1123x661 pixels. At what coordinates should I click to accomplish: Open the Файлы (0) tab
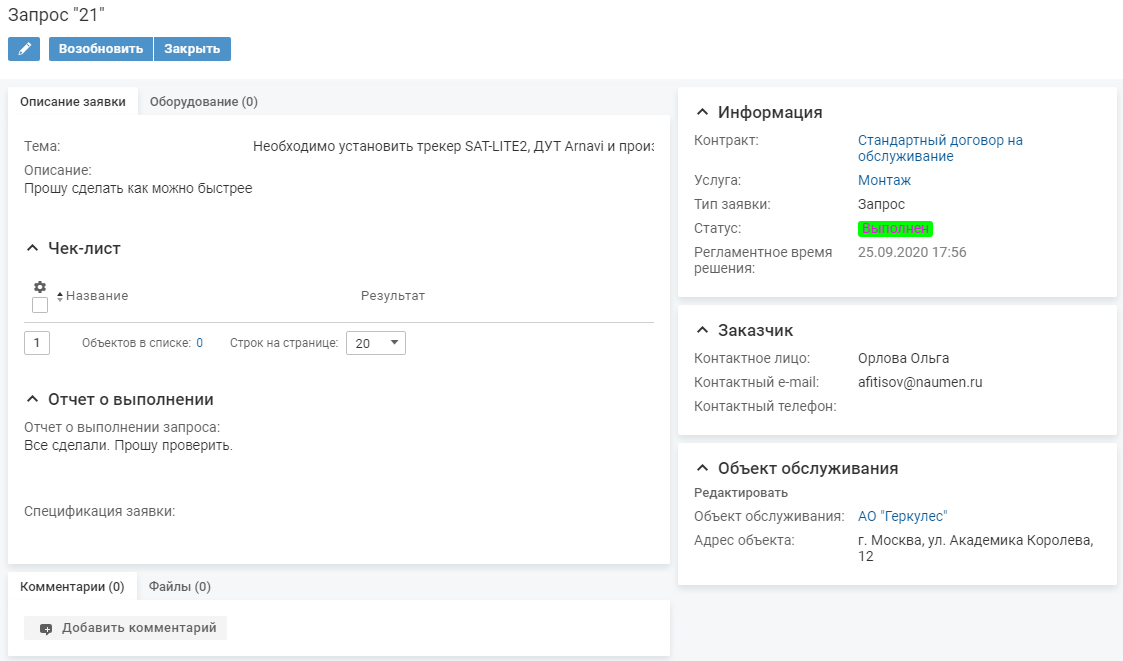point(180,587)
